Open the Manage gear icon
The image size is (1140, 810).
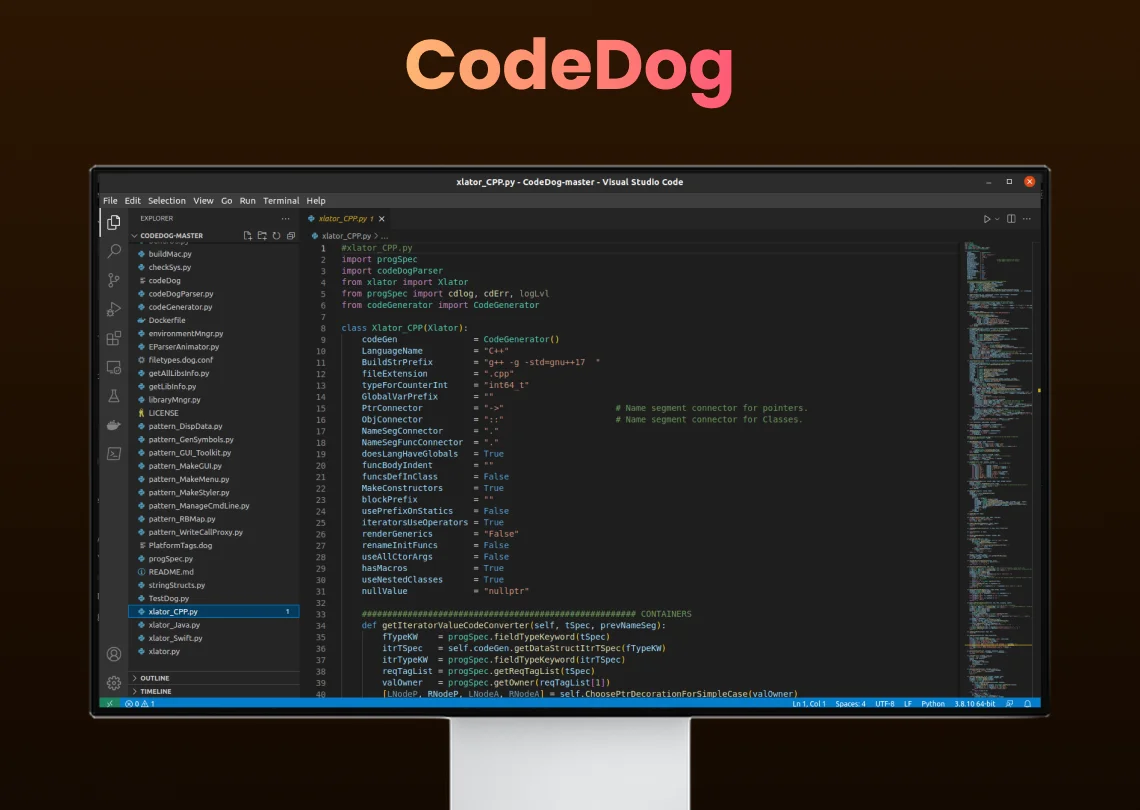point(113,682)
